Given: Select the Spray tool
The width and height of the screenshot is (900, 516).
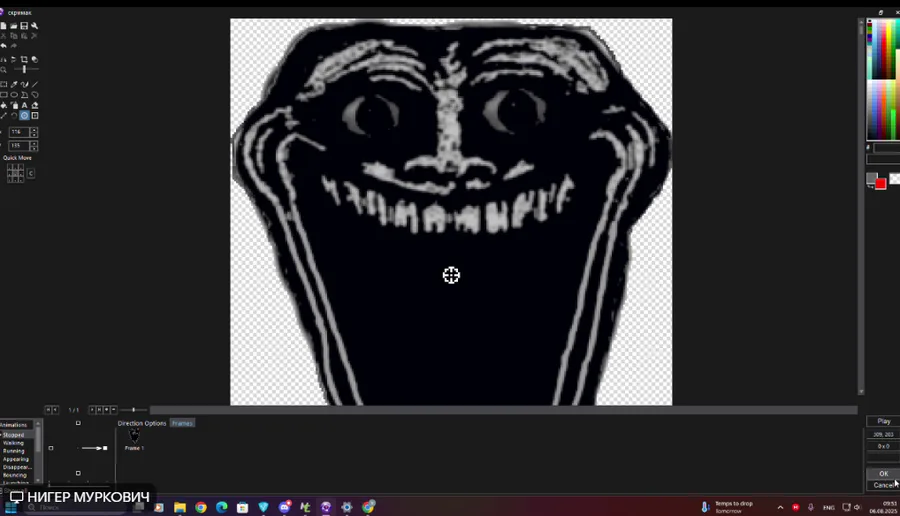Looking at the screenshot, I should [x=14, y=105].
